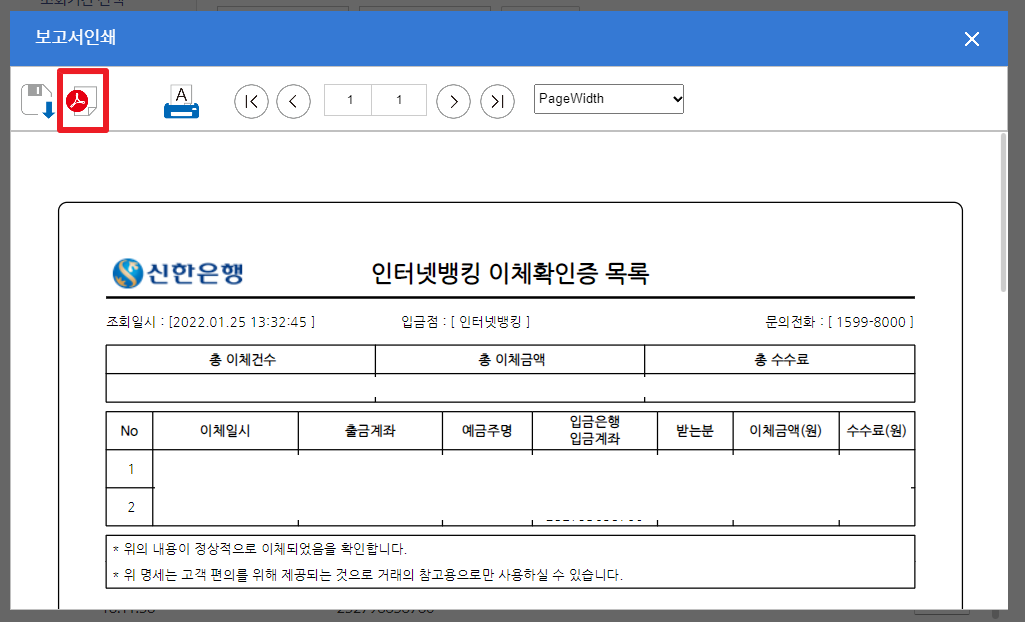
Task: Click the total page count field
Action: (x=399, y=100)
